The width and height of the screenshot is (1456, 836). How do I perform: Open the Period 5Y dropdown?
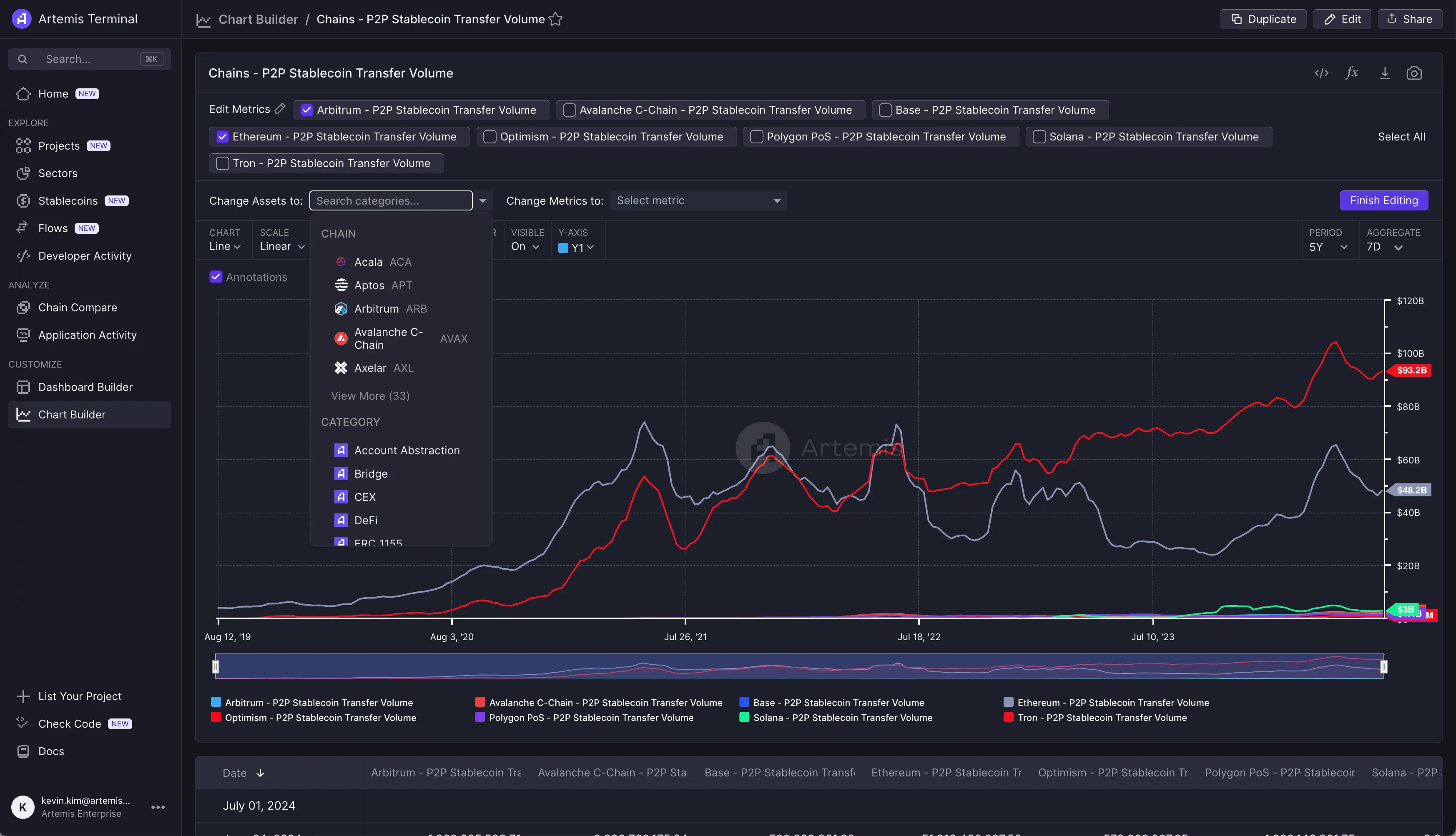click(x=1328, y=247)
